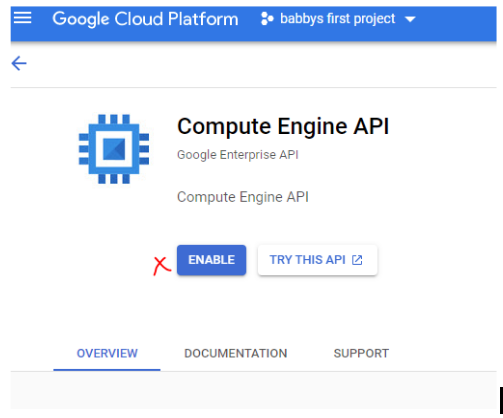Enable the Compute Engine API

tap(211, 260)
